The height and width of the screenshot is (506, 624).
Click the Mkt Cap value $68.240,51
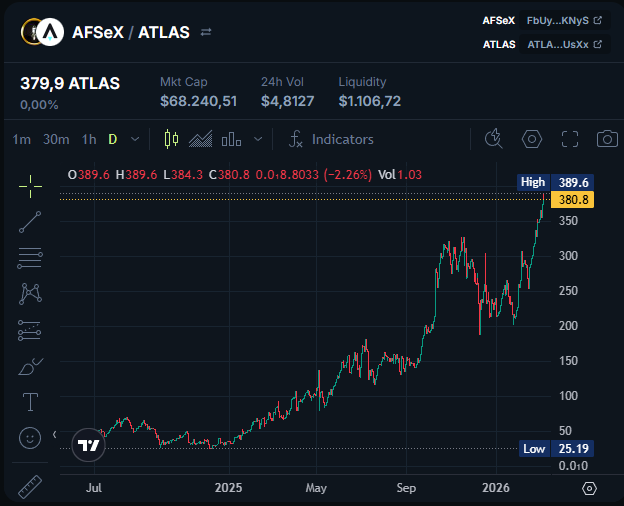tap(199, 101)
